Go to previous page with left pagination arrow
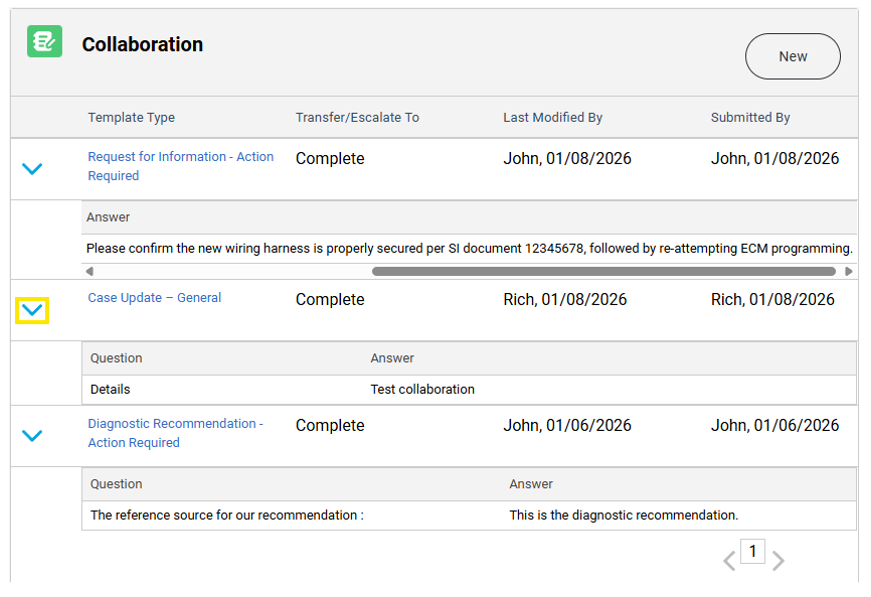Viewport: 871px width, 597px height. pyautogui.click(x=729, y=561)
